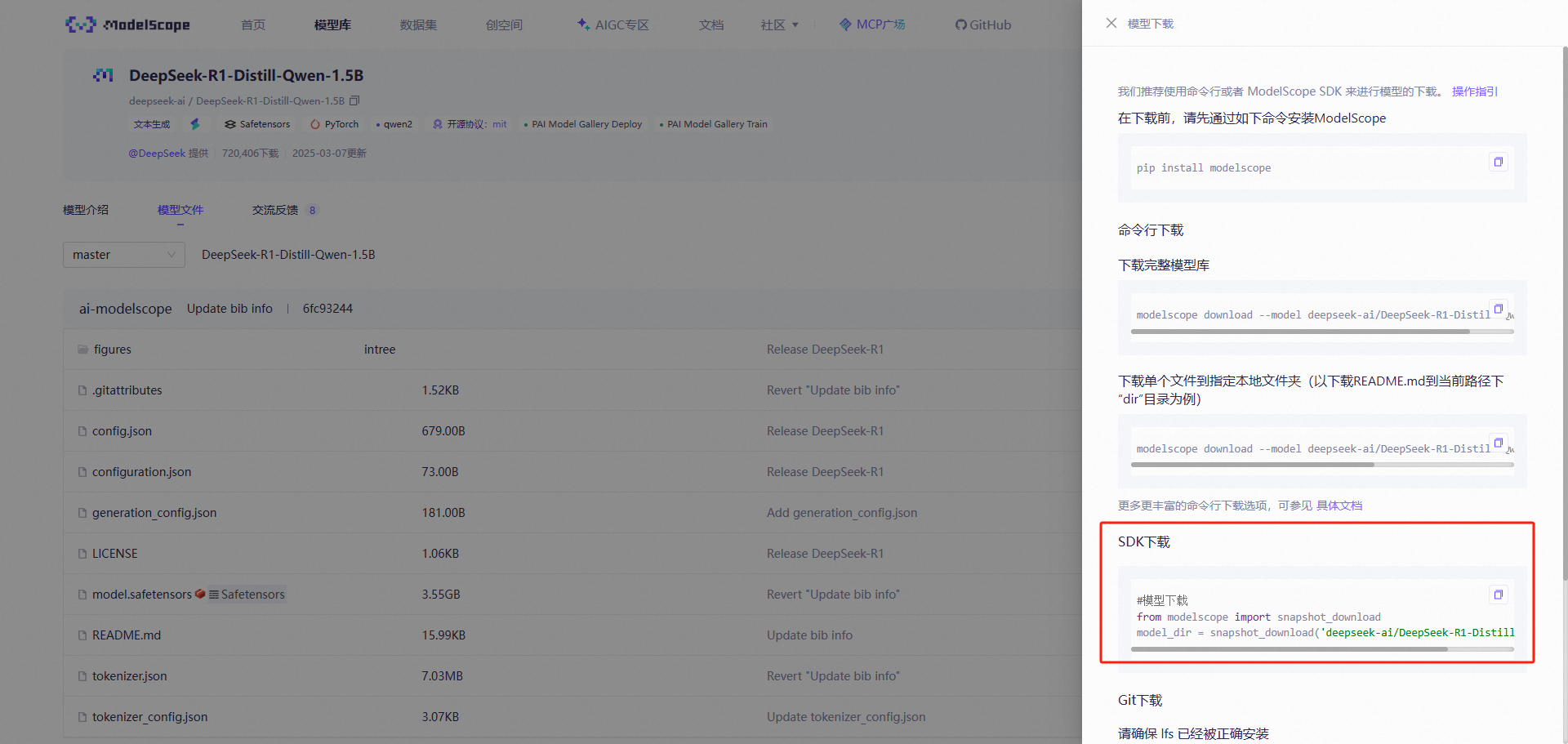Close the 模型下载 panel with X

(1111, 23)
